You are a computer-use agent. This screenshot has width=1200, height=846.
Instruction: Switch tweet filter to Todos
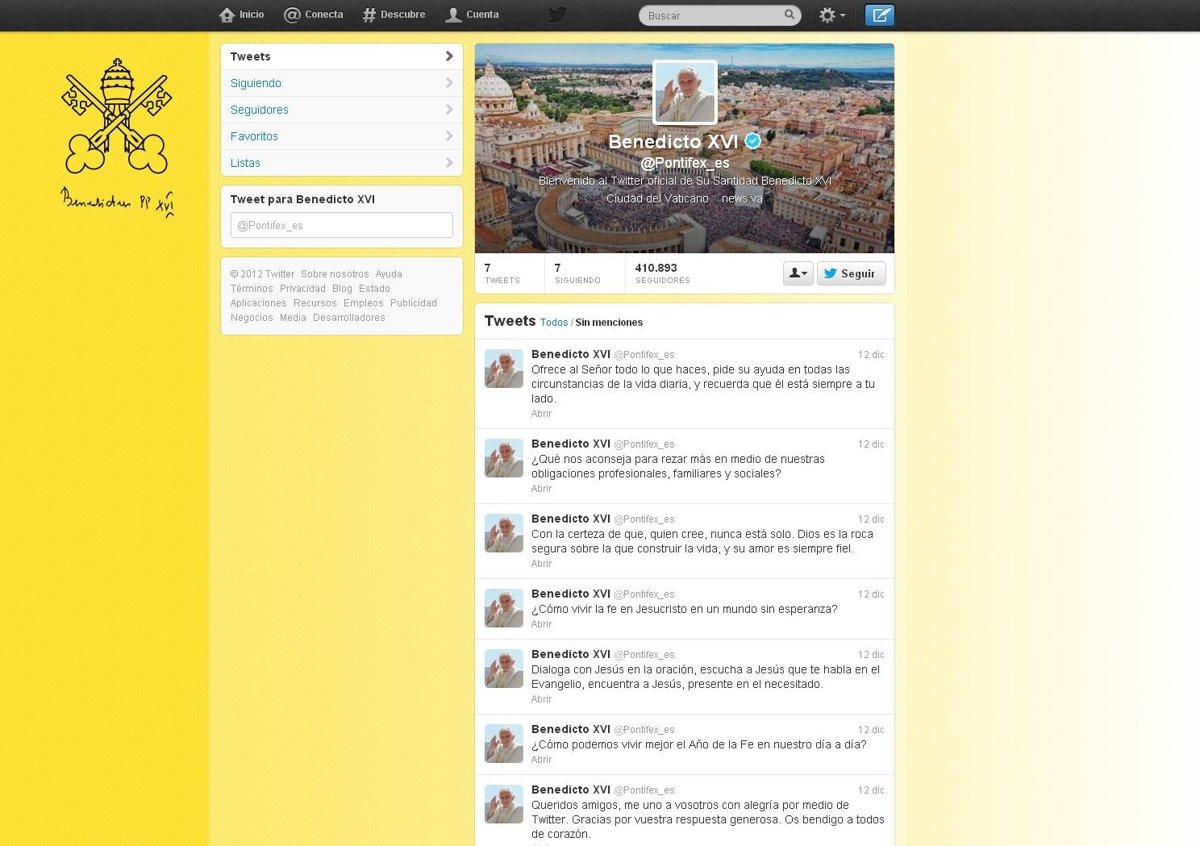pos(553,323)
